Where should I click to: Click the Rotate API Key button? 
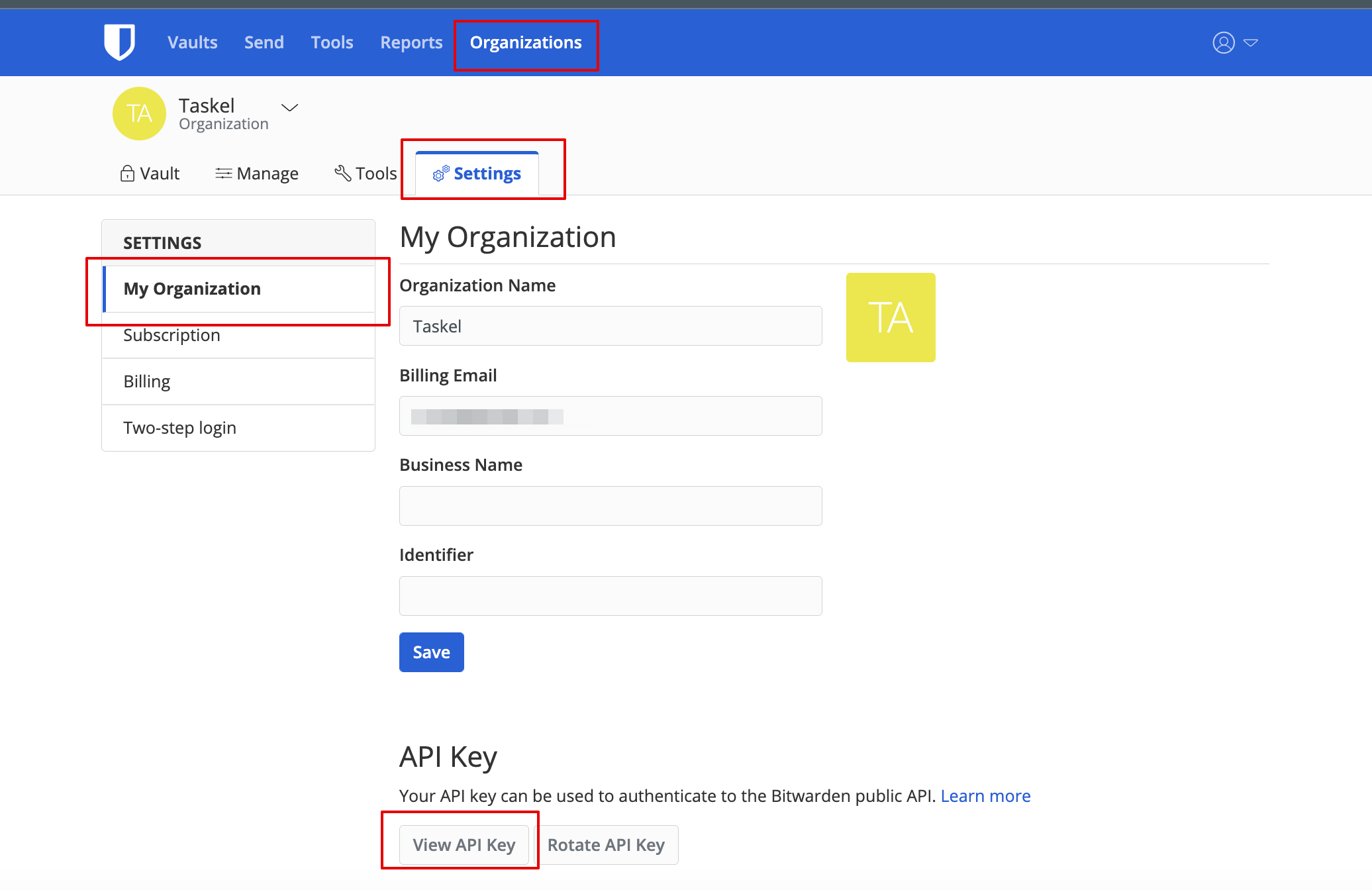tap(605, 845)
